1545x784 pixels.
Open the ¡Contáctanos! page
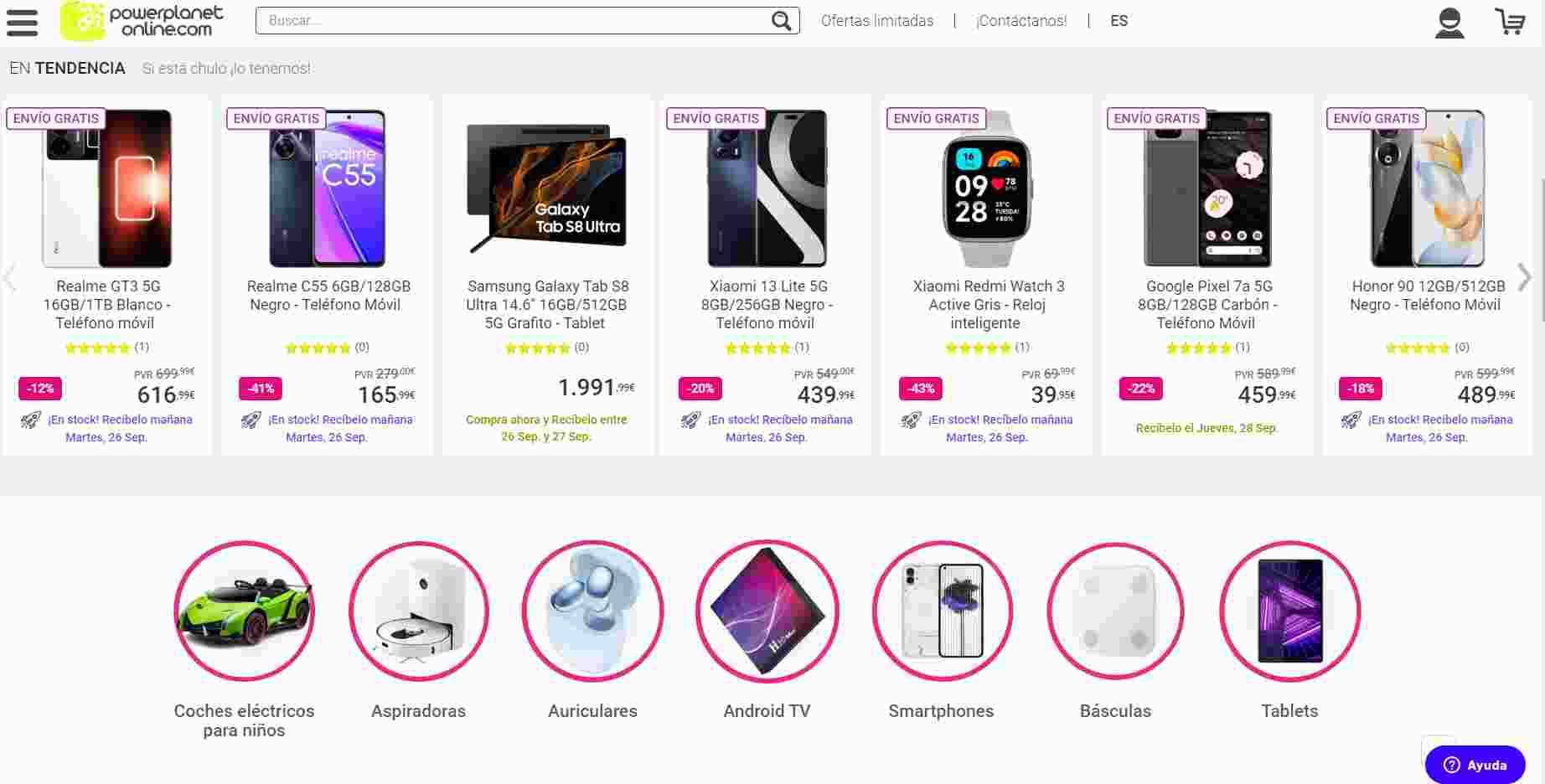click(x=1021, y=21)
